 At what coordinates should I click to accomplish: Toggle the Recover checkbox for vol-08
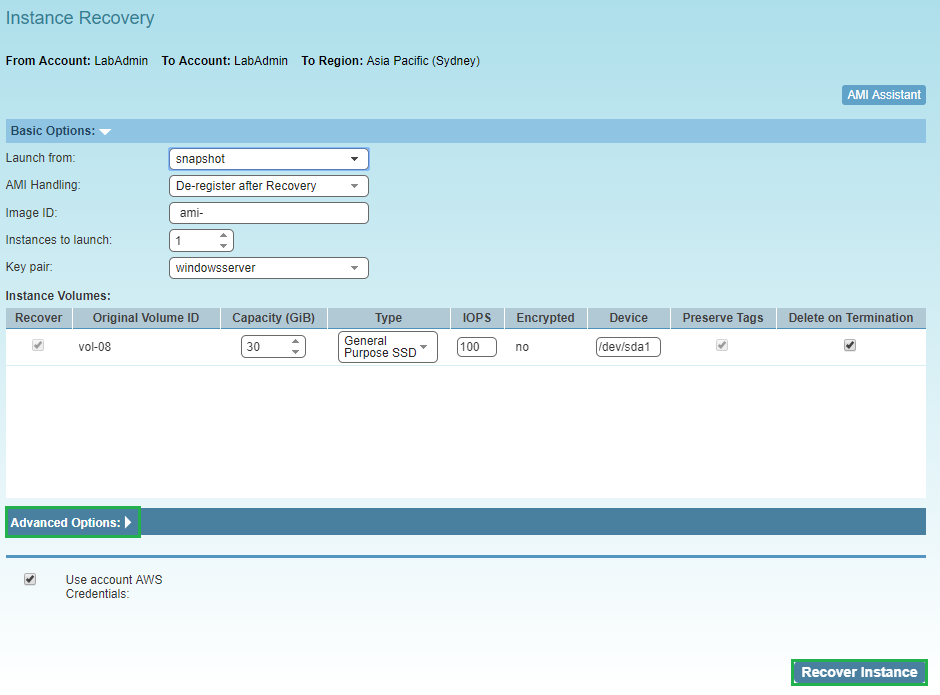click(x=39, y=345)
